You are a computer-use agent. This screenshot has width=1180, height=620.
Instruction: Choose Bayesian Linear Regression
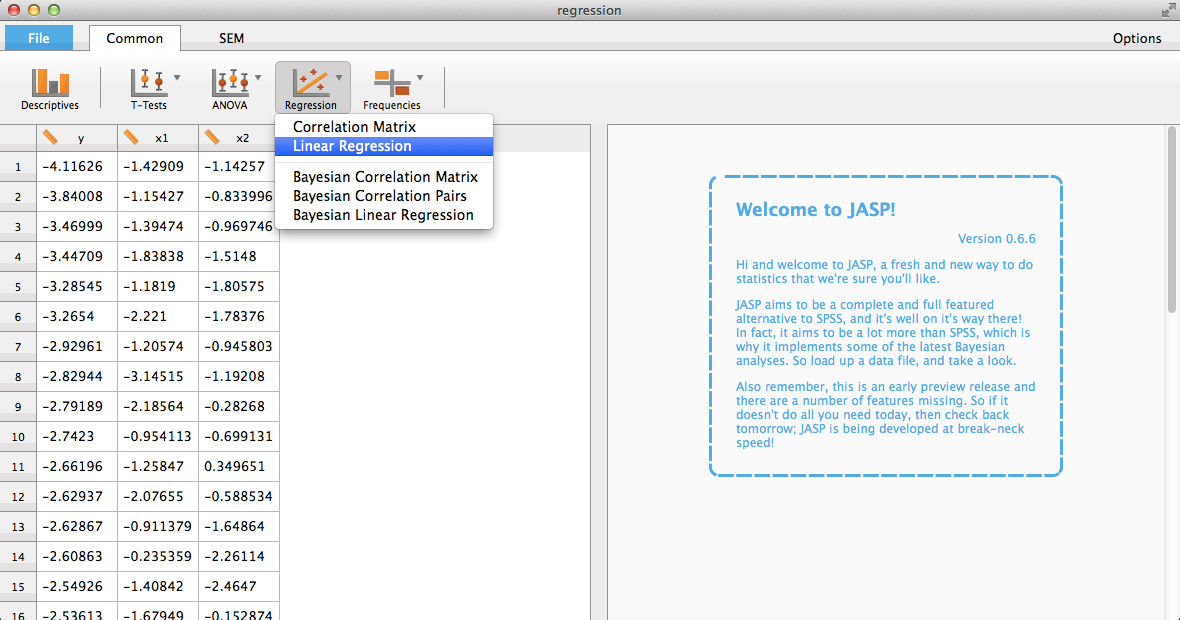(384, 215)
